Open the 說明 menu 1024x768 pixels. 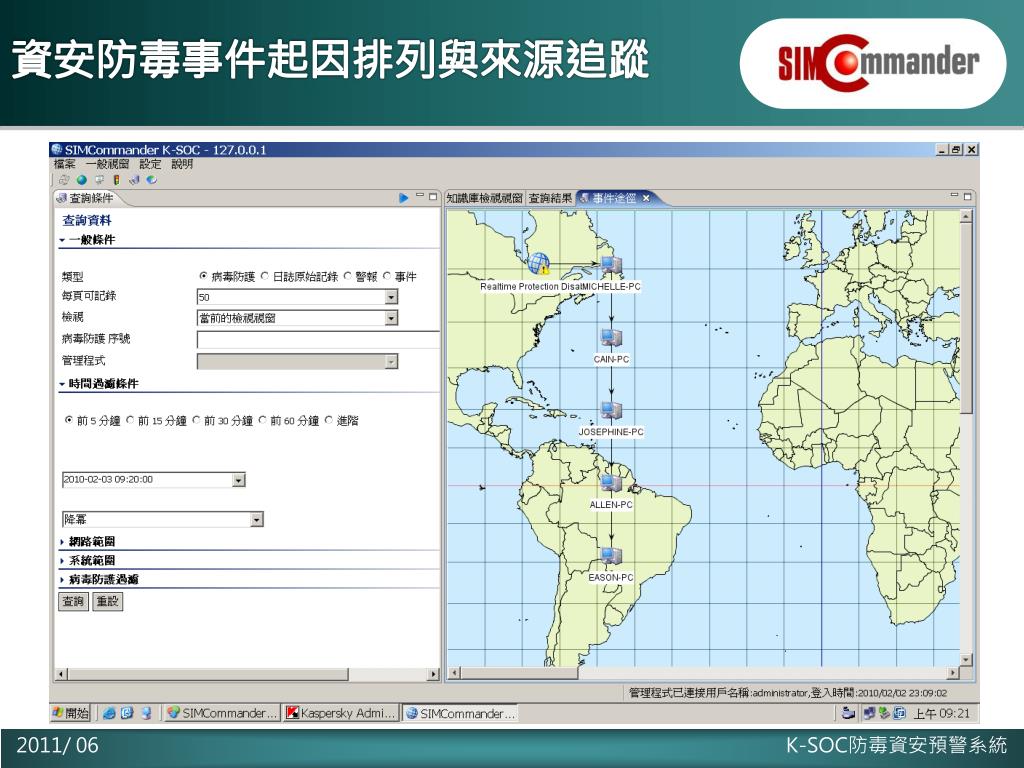pos(182,164)
